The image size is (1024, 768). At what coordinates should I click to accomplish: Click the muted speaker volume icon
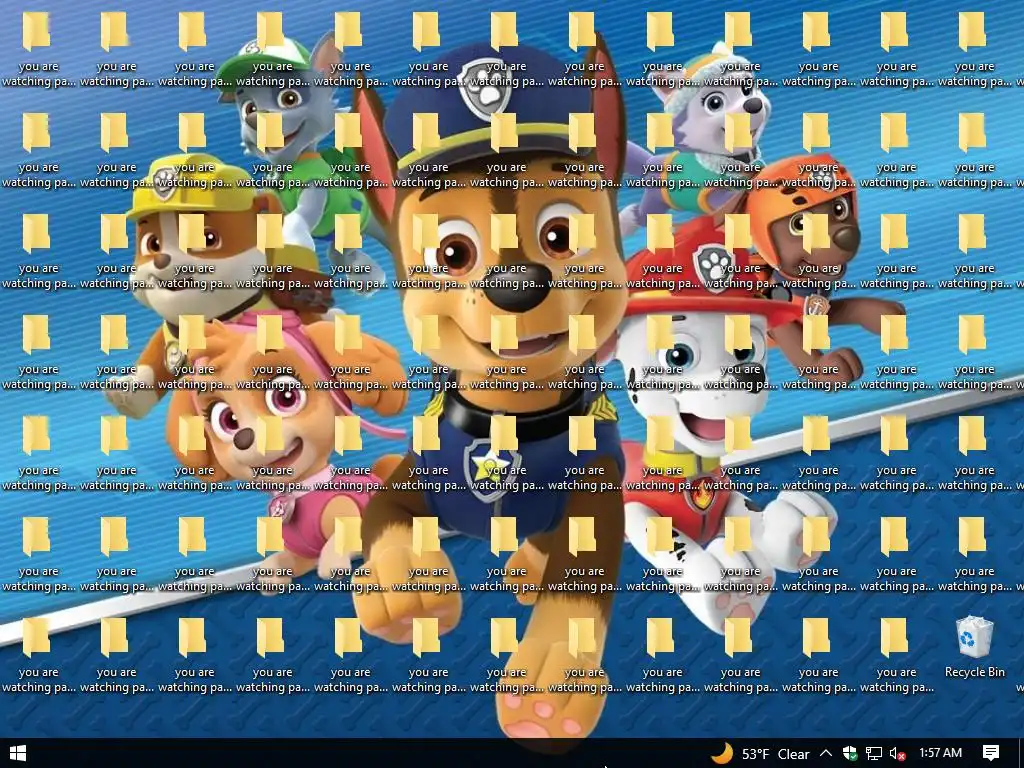click(897, 754)
